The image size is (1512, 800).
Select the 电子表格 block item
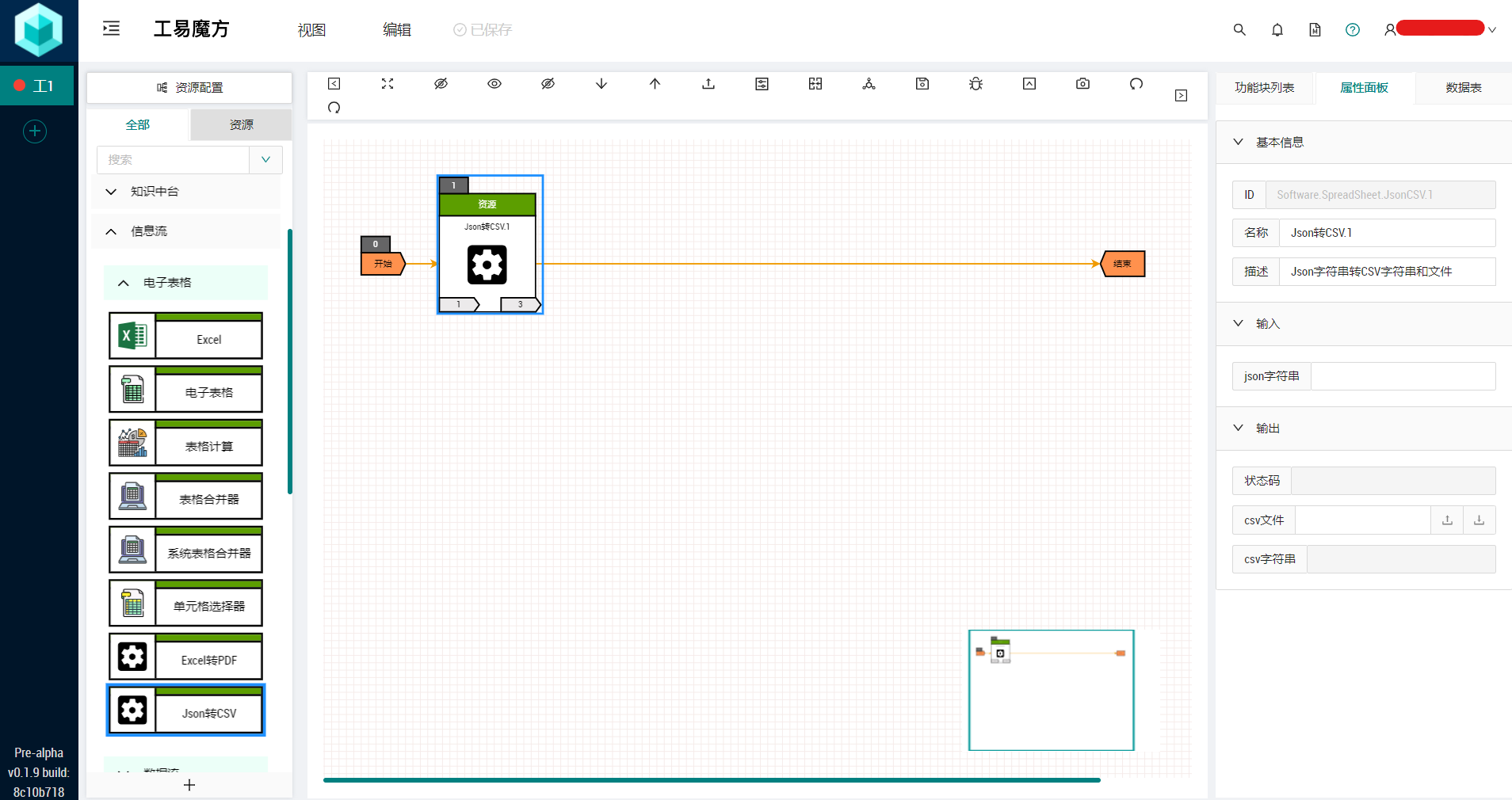click(x=185, y=389)
